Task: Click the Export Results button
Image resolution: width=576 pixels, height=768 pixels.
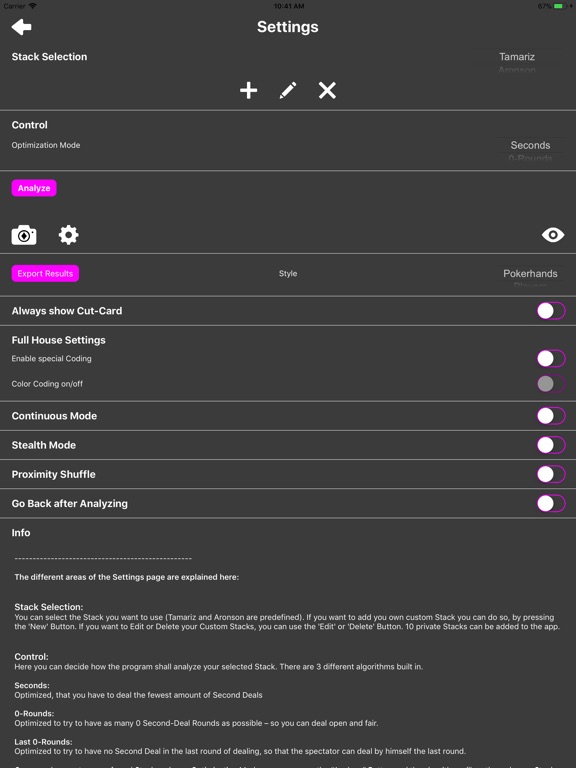Action: (x=45, y=273)
